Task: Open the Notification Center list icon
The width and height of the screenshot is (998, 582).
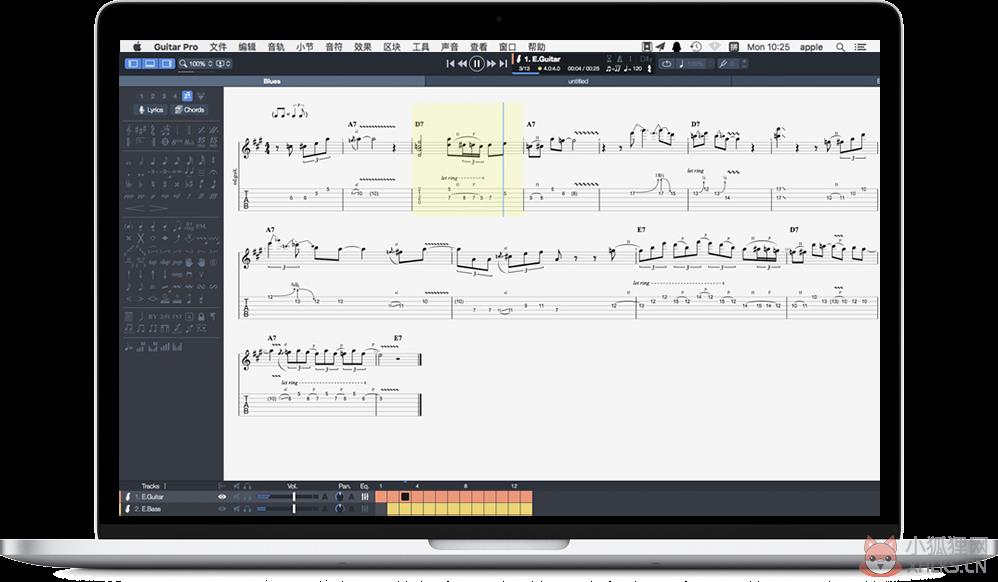Action: tap(861, 46)
